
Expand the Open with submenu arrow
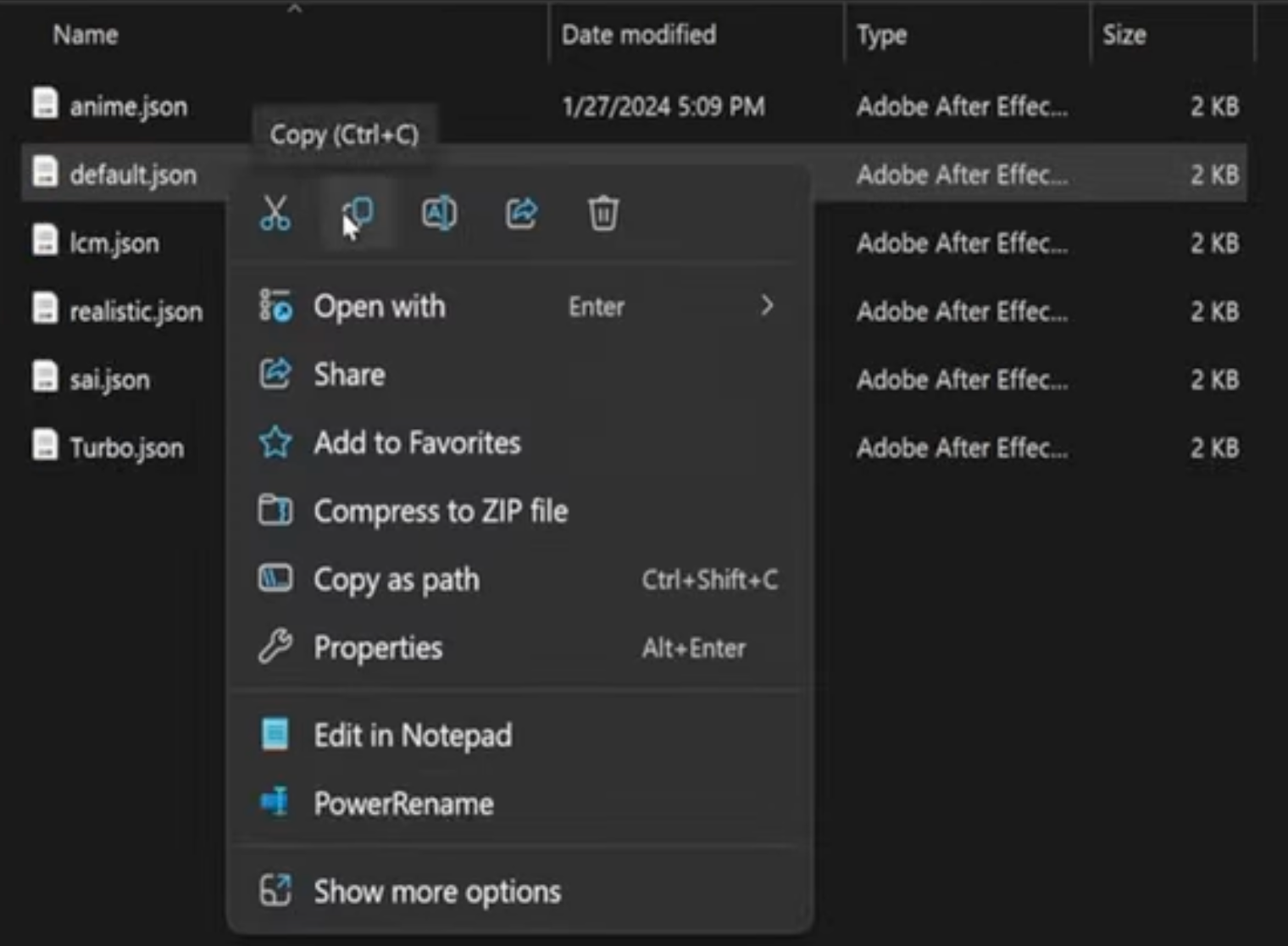tap(765, 306)
